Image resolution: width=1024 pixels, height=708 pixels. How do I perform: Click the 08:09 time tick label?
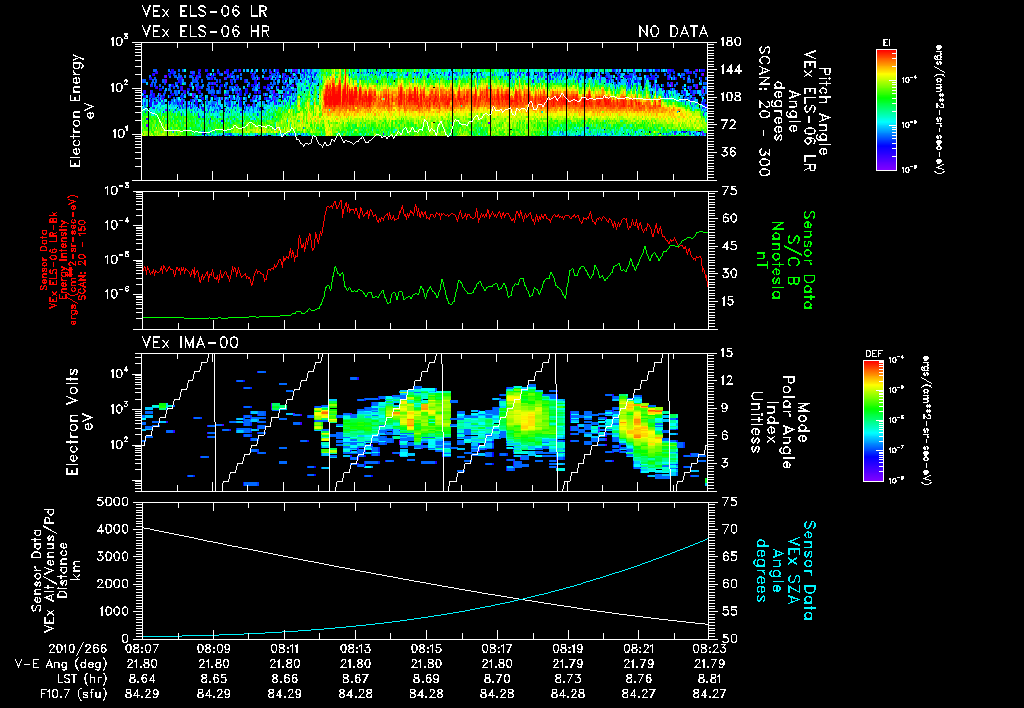(213, 649)
